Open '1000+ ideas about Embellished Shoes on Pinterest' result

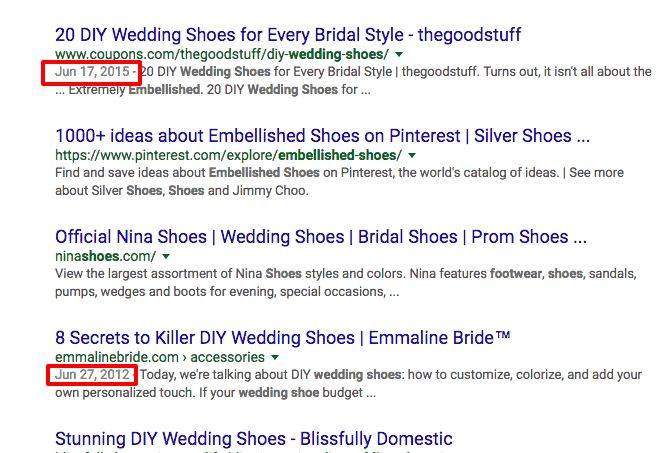323,136
